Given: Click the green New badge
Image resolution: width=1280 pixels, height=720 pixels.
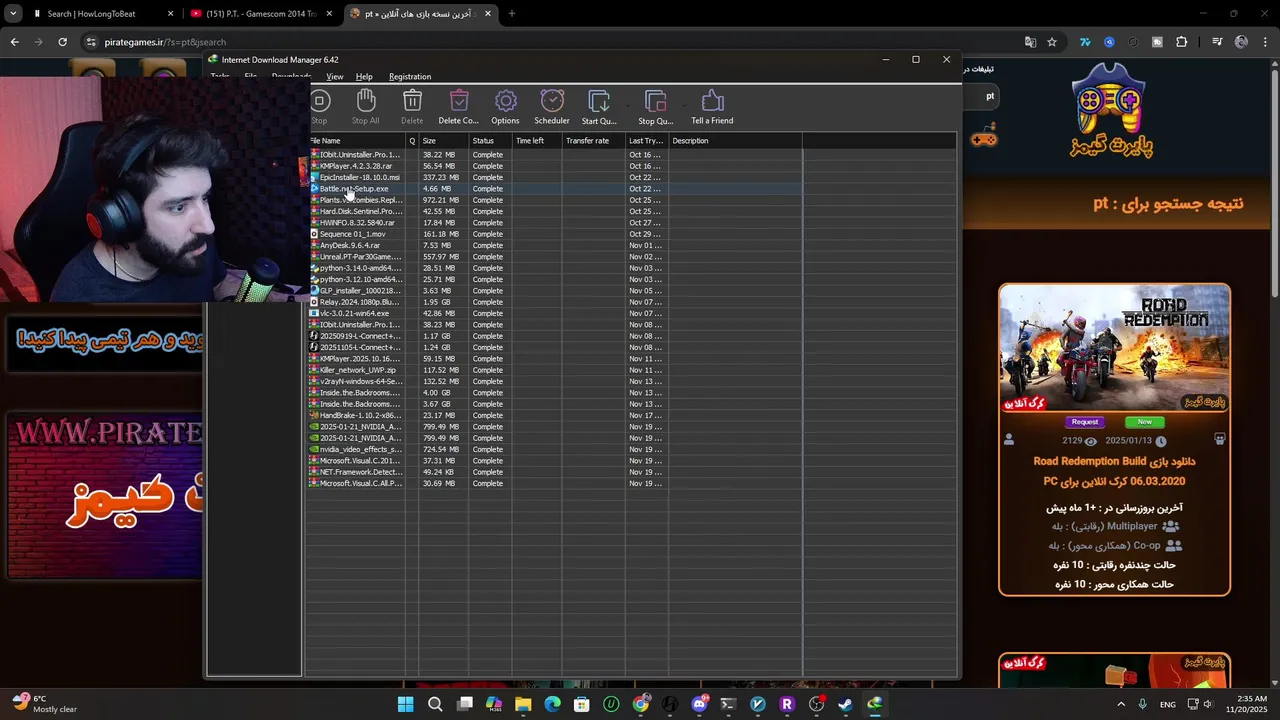Looking at the screenshot, I should 1144,422.
